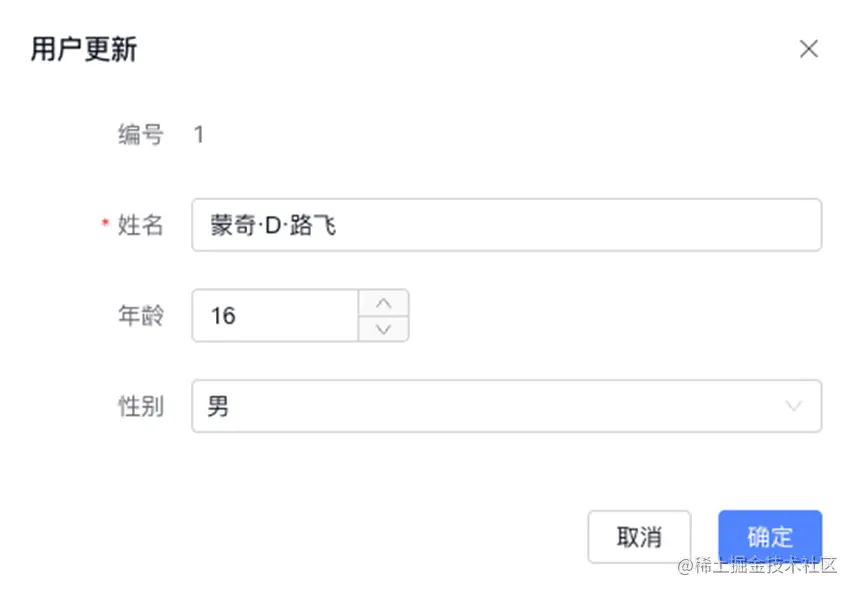The width and height of the screenshot is (856, 594).
Task: Click the 用户更新 dialog title
Action: [82, 48]
